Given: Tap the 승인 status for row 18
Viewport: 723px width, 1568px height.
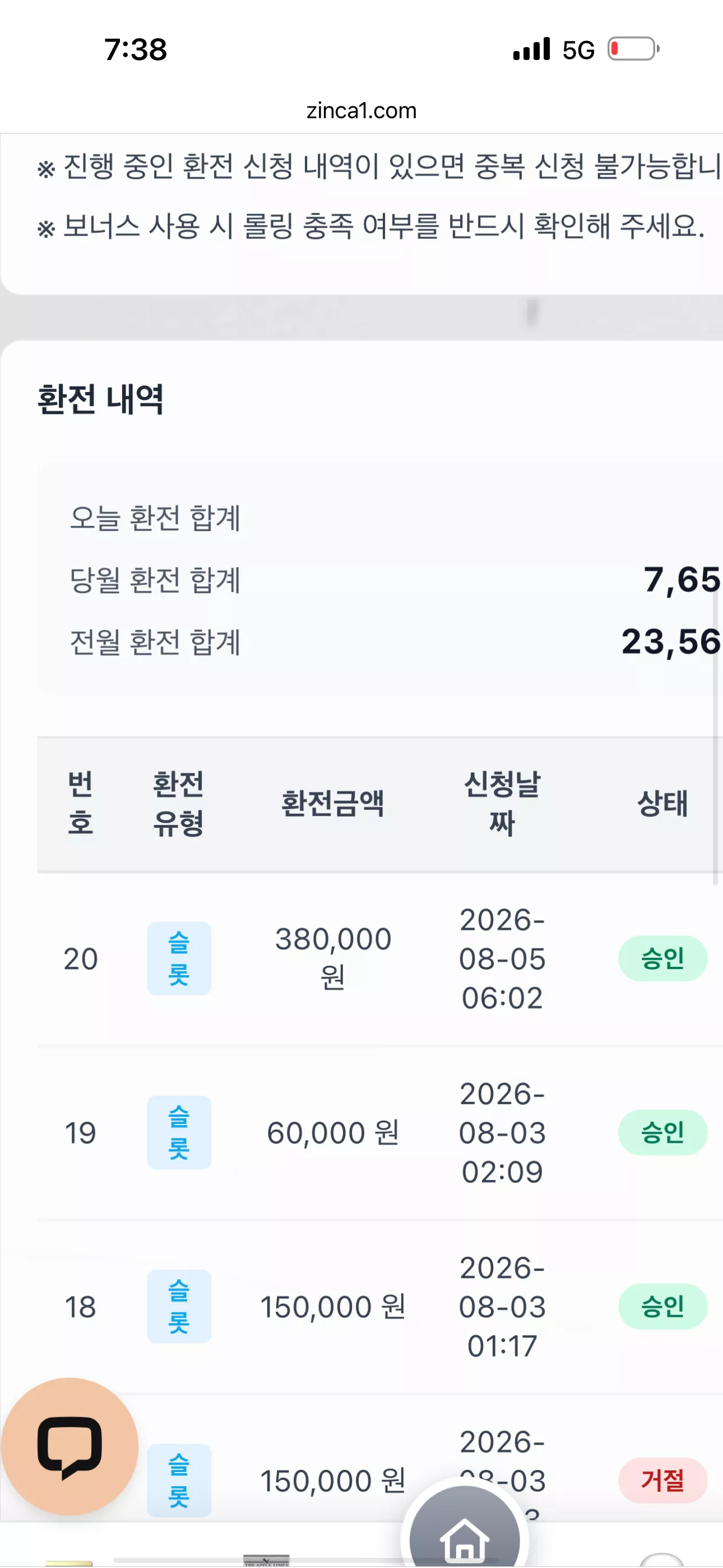Looking at the screenshot, I should (662, 1306).
